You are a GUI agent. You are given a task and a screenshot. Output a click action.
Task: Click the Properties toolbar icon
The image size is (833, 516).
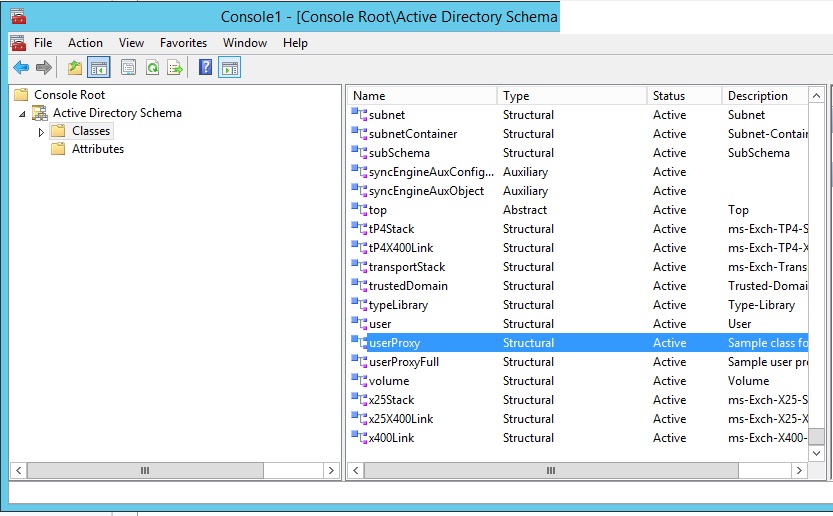point(129,67)
